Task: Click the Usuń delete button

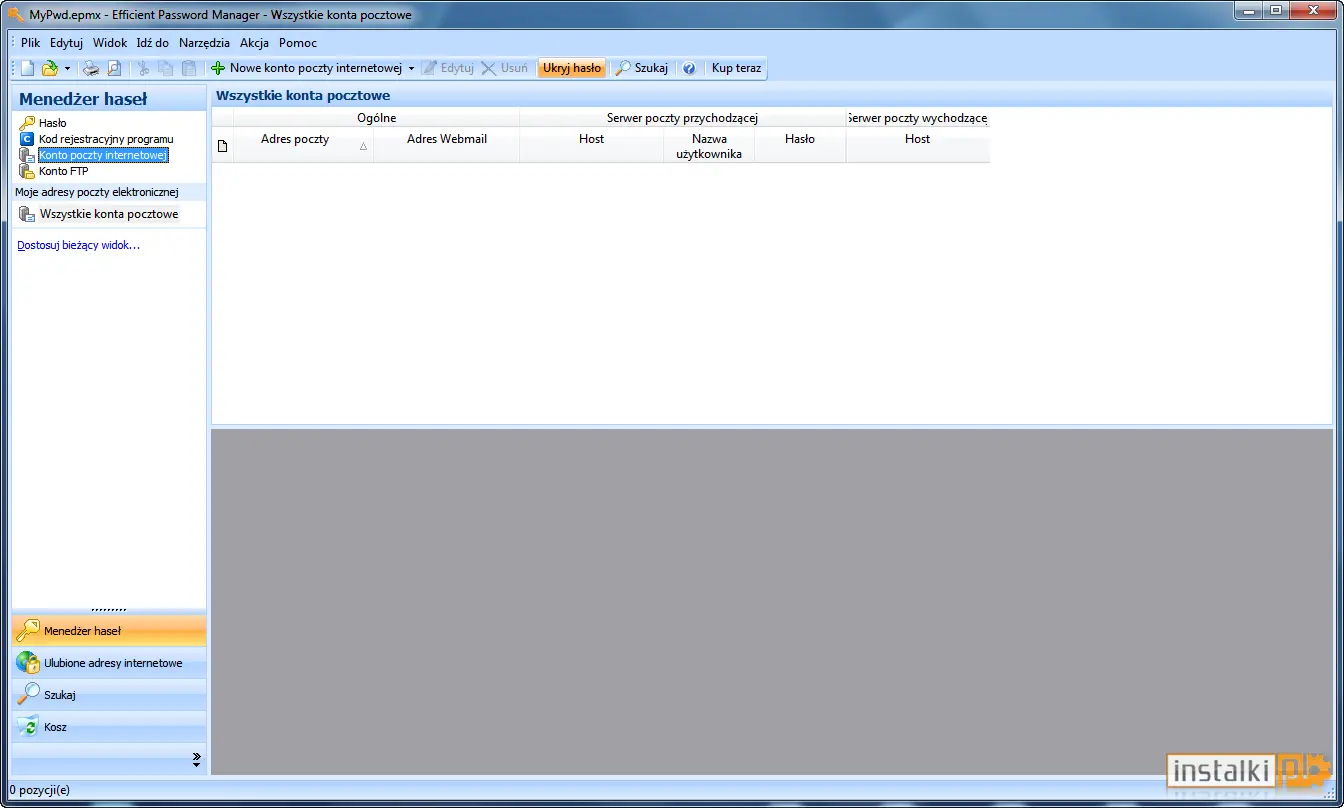Action: pos(504,68)
